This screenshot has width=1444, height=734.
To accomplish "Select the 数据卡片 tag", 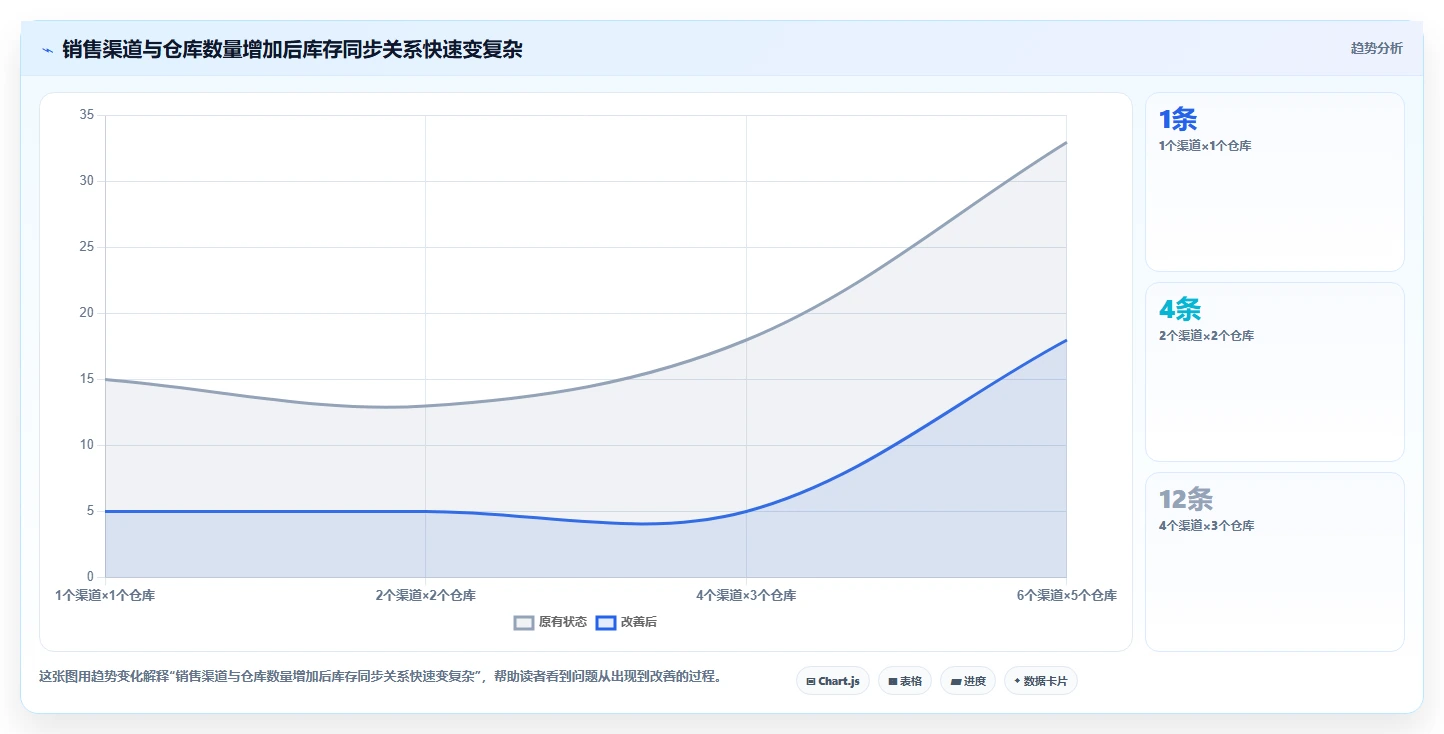I will click(x=1041, y=681).
